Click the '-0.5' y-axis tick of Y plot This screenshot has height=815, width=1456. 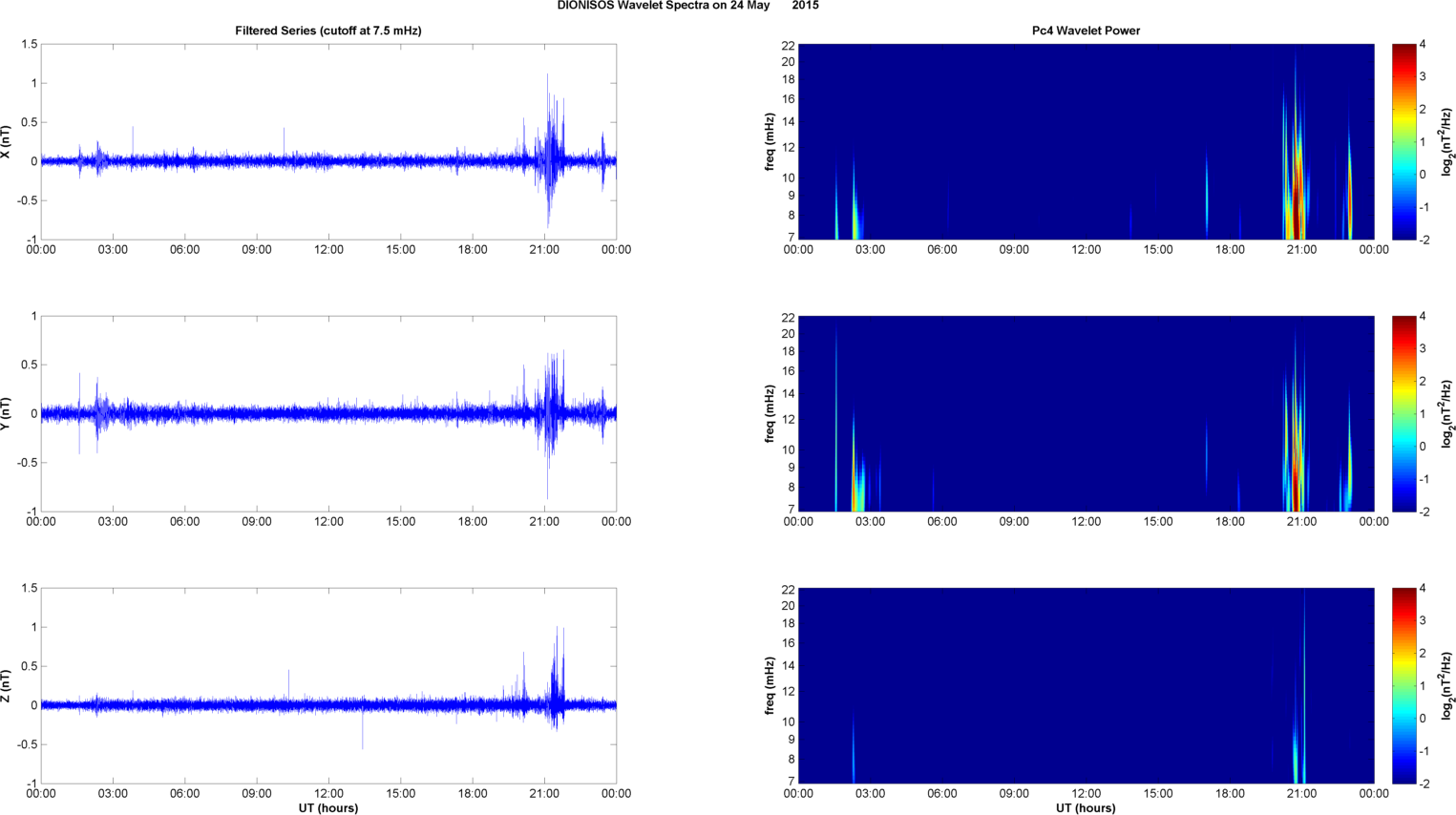28,463
